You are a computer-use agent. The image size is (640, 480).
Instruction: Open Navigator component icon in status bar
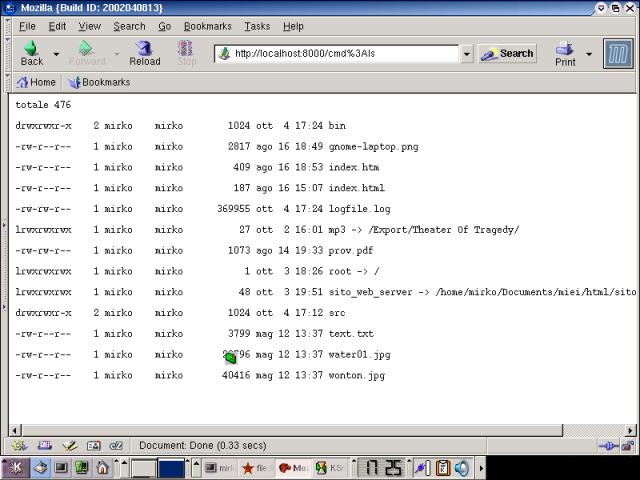pos(20,445)
